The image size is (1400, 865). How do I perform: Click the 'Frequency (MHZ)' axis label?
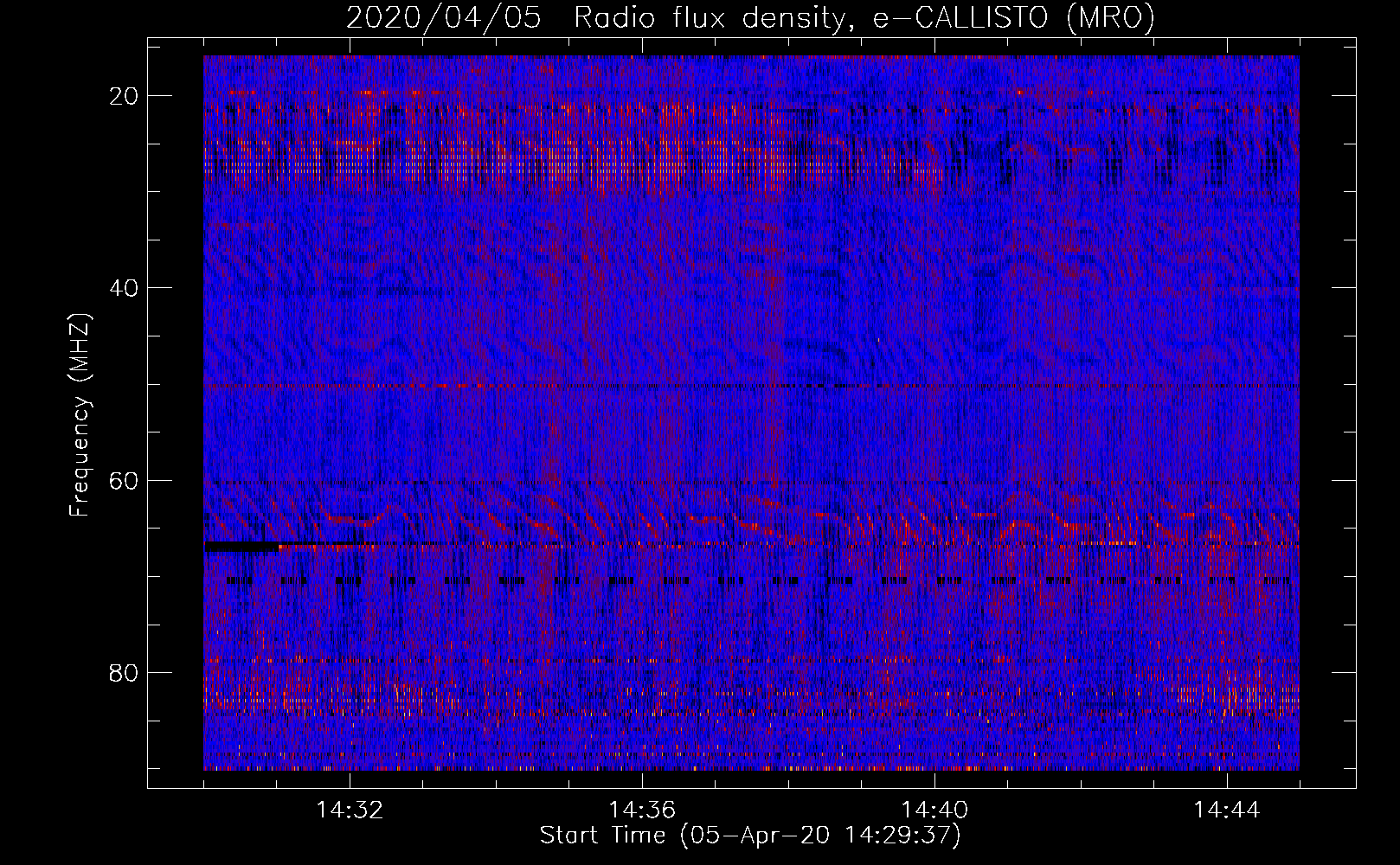coord(80,414)
